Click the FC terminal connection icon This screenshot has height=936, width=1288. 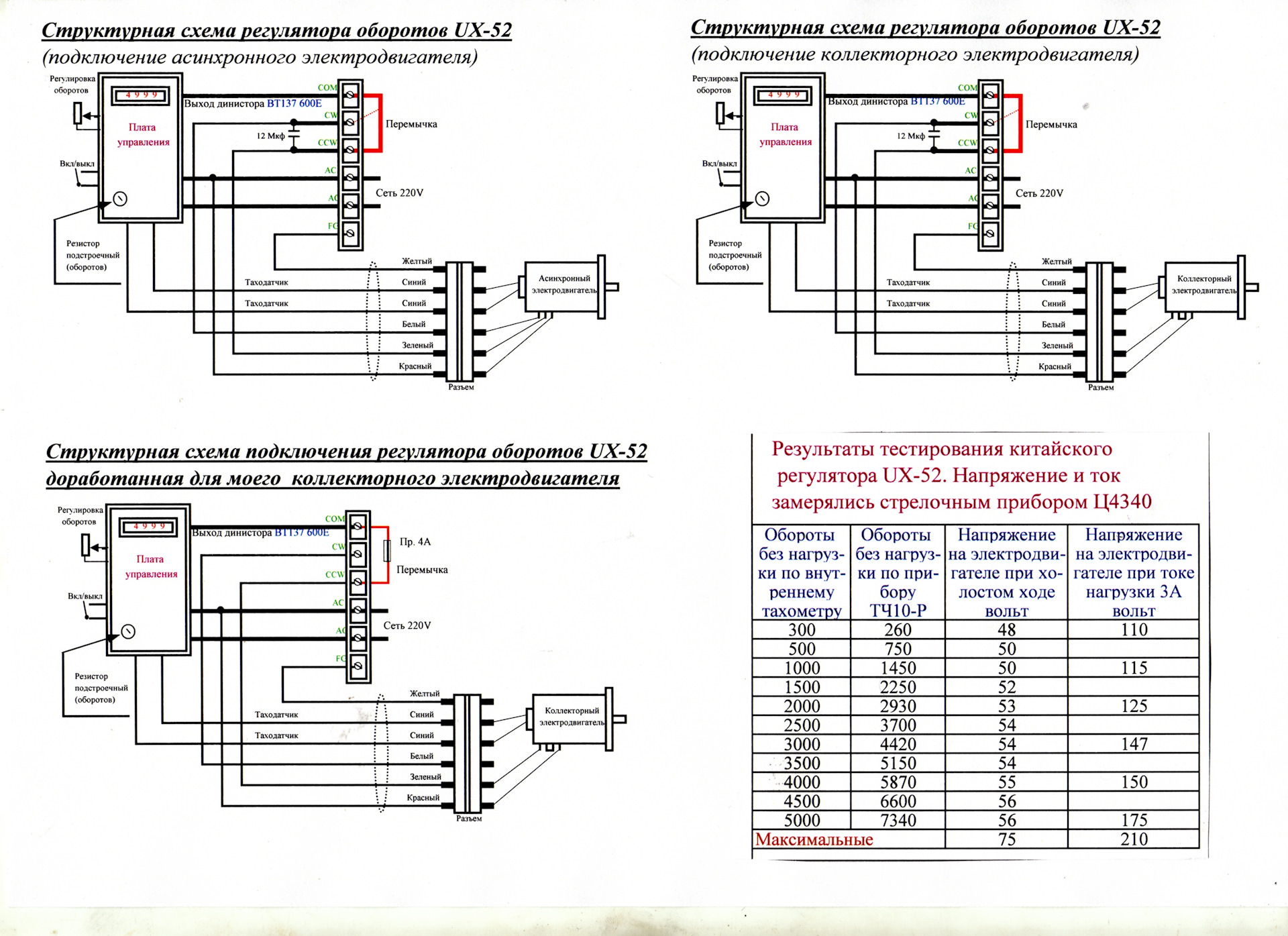(x=354, y=236)
